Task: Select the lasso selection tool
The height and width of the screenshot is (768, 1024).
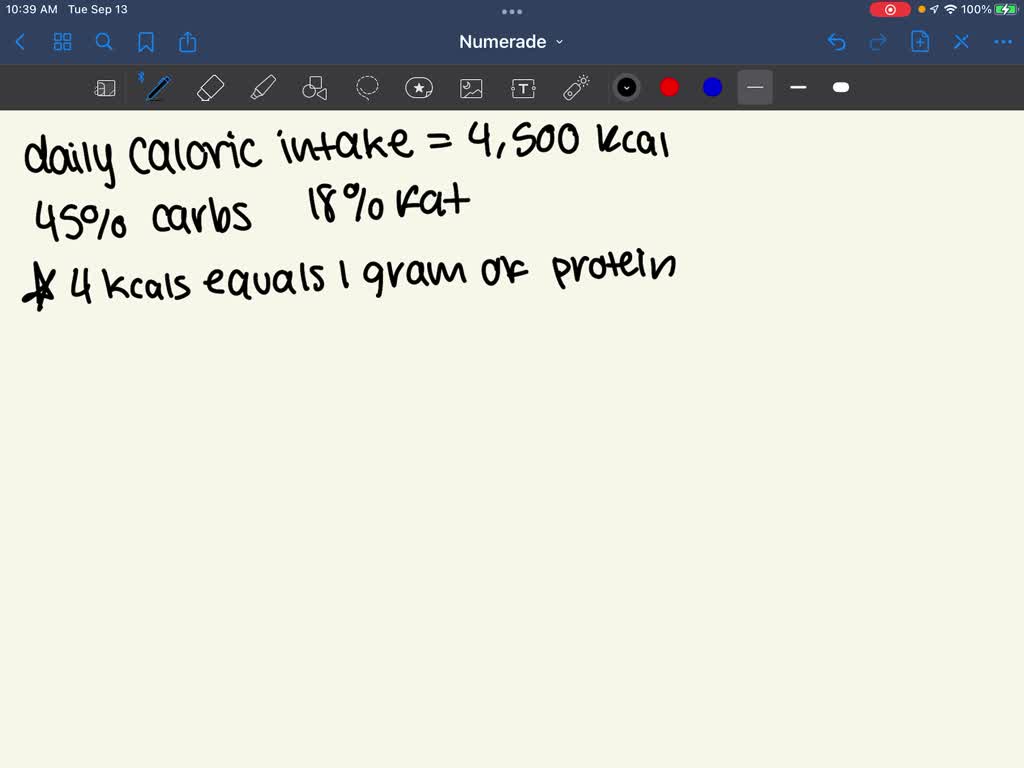Action: point(367,88)
